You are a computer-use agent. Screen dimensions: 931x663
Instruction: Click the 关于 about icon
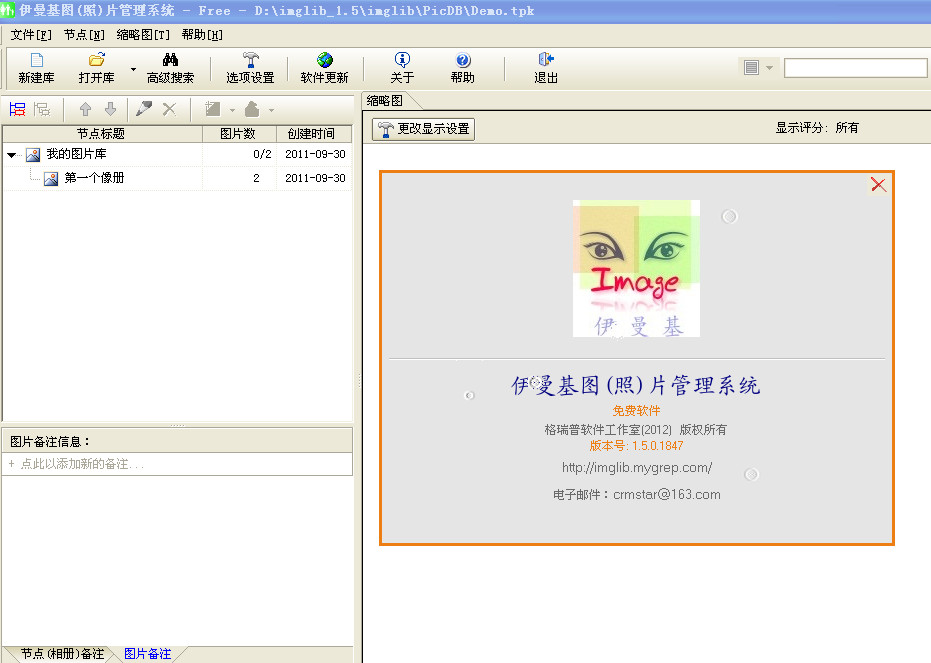coord(402,60)
